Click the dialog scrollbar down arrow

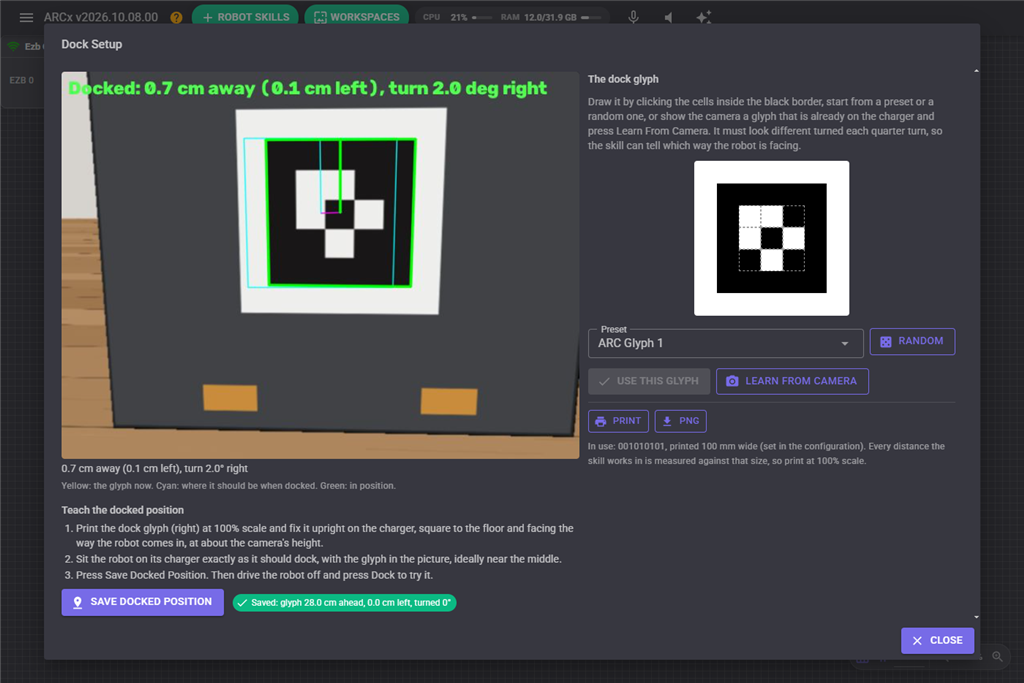(x=976, y=616)
